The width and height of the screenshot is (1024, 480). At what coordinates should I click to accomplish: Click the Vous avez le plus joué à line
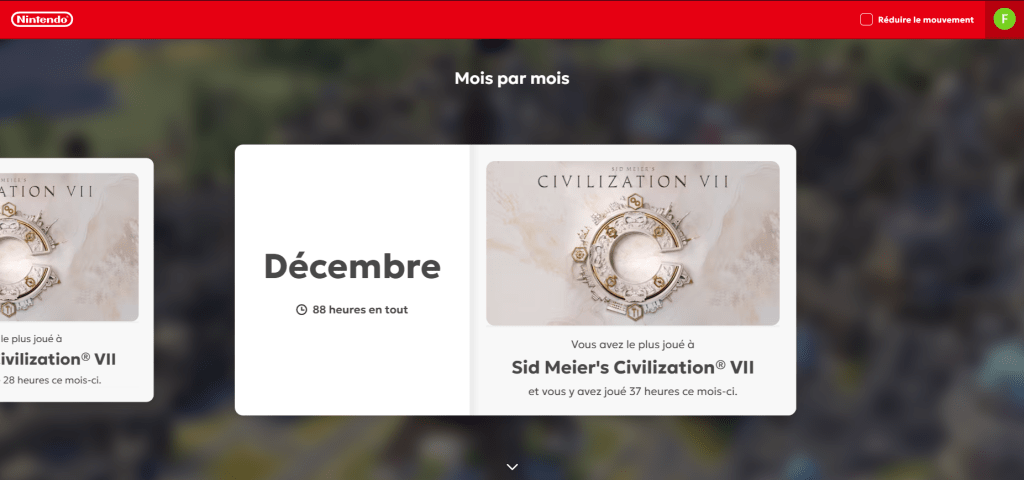point(633,344)
